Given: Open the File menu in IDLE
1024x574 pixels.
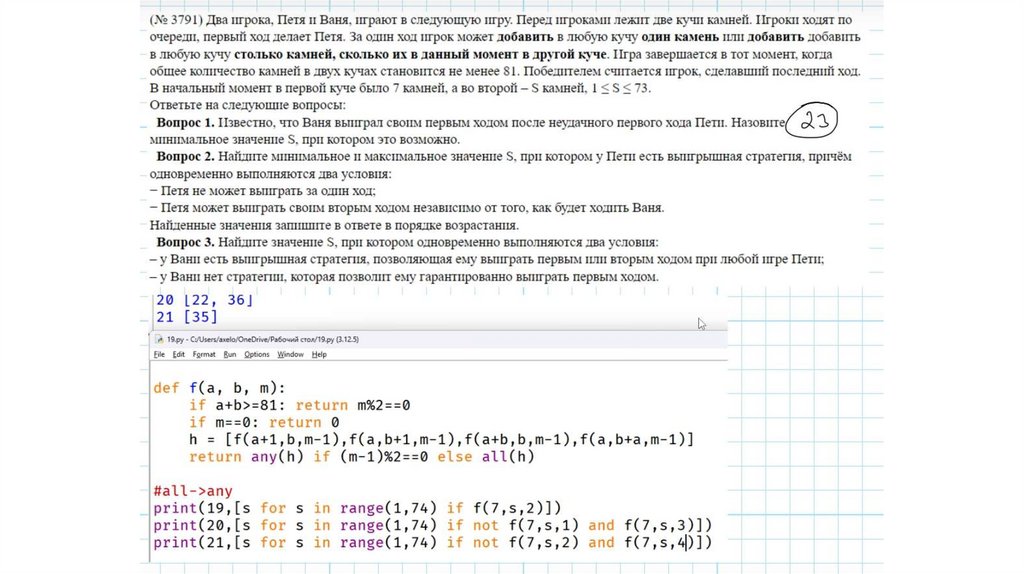Looking at the screenshot, I should (x=159, y=355).
